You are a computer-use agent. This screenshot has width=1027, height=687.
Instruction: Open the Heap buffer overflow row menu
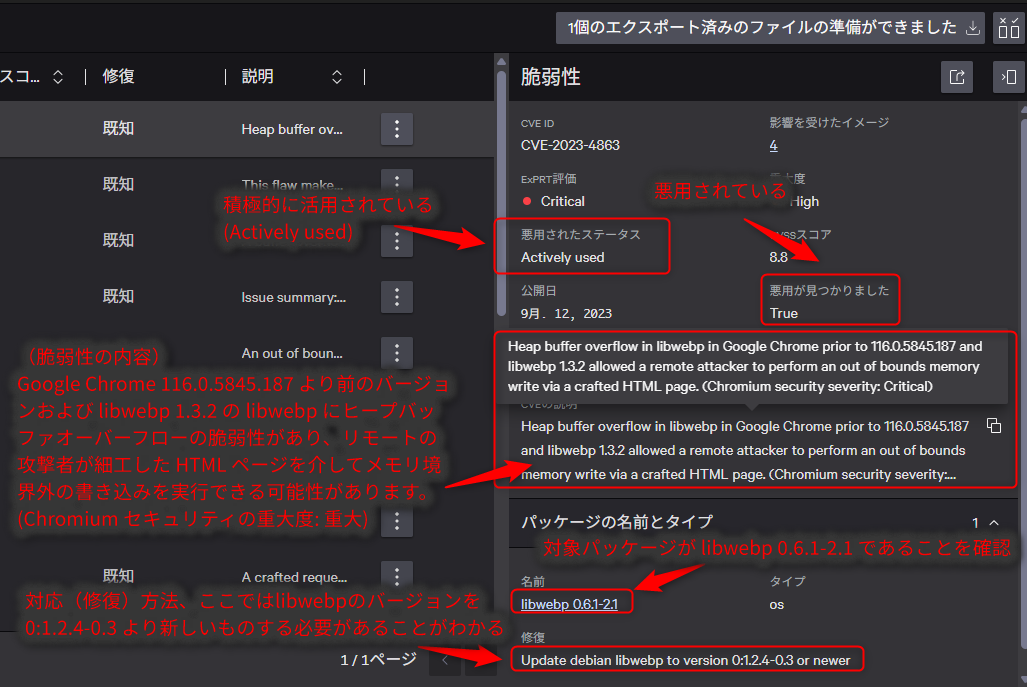click(x=396, y=129)
